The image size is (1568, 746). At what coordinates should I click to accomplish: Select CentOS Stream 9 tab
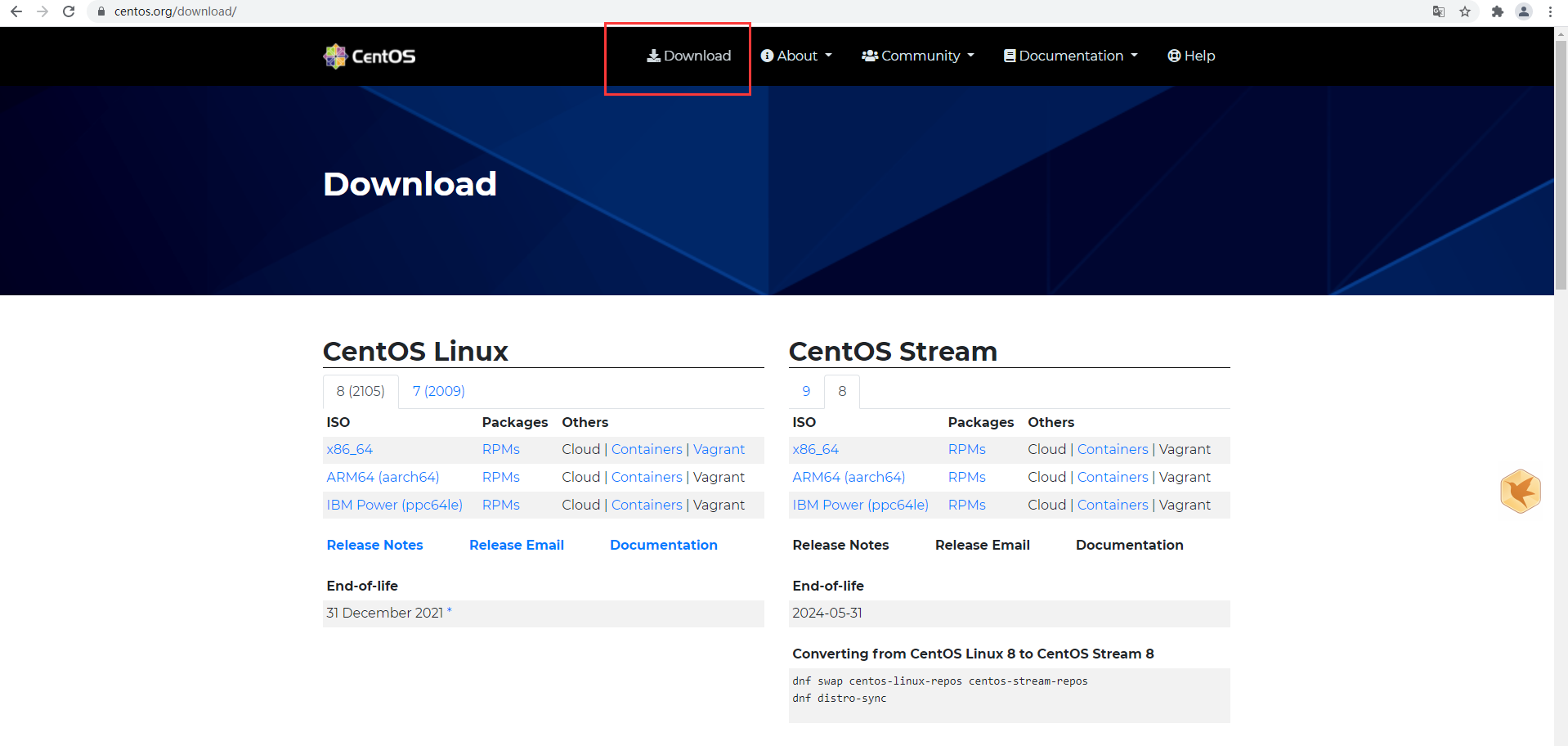click(806, 391)
